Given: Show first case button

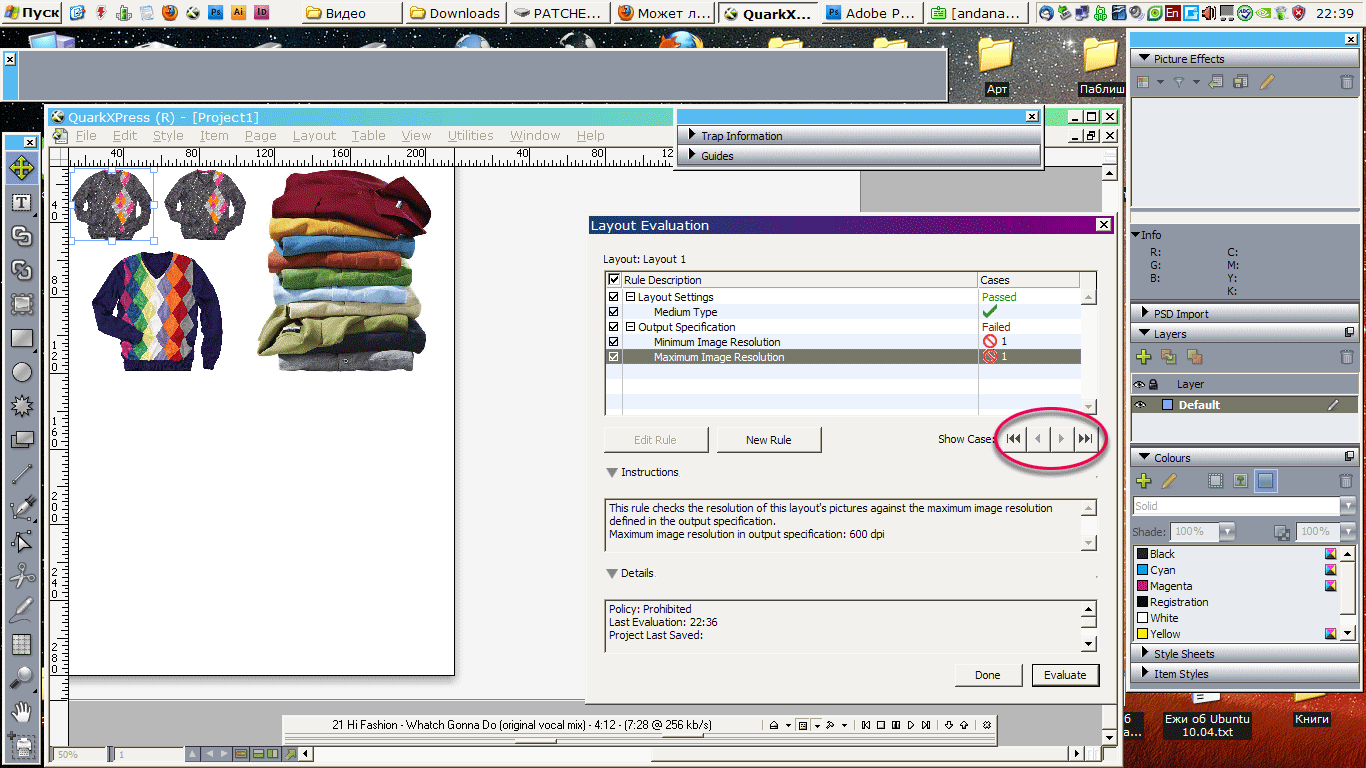Looking at the screenshot, I should tap(1014, 438).
